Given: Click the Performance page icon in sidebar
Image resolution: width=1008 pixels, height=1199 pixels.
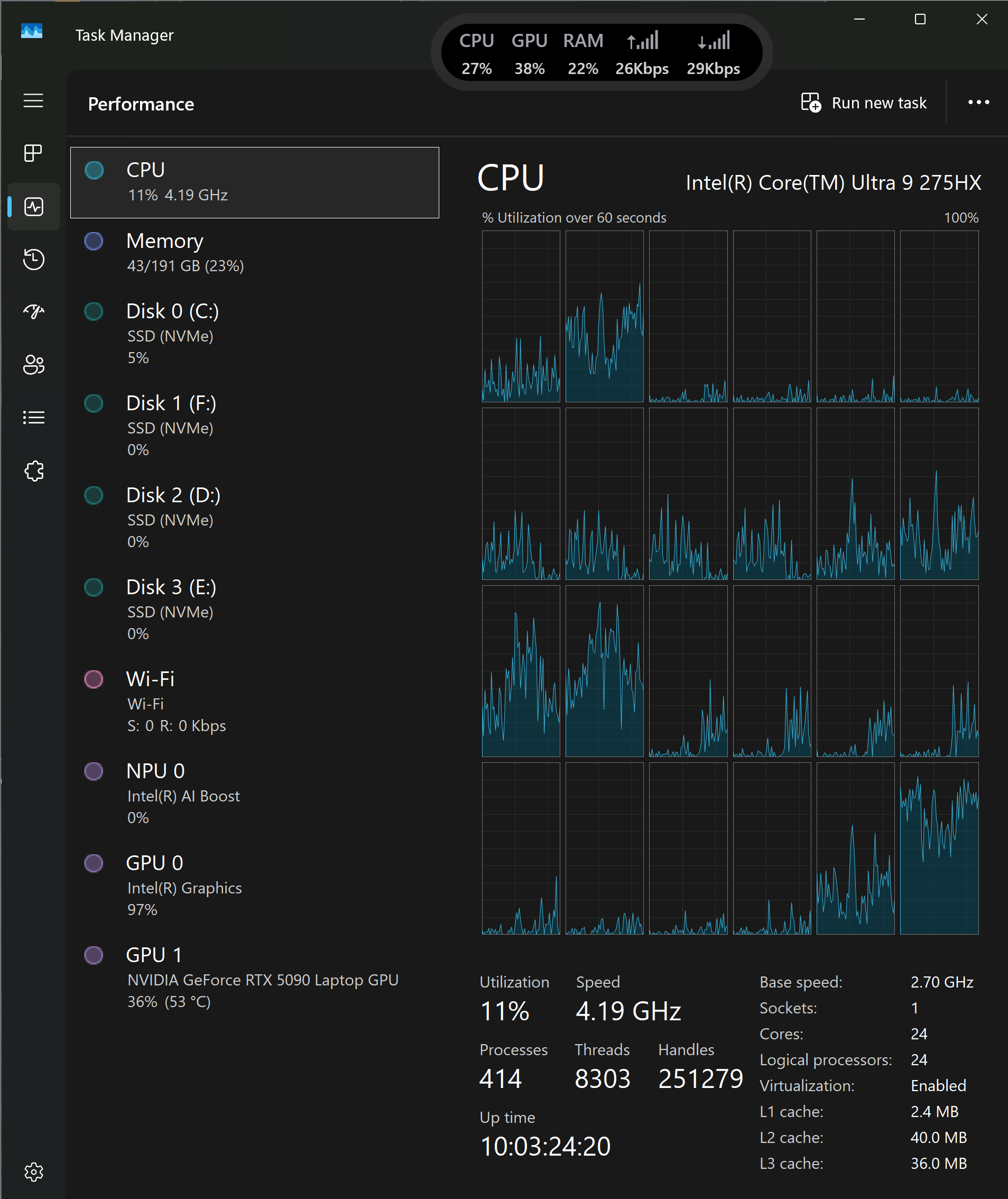Looking at the screenshot, I should [x=33, y=206].
